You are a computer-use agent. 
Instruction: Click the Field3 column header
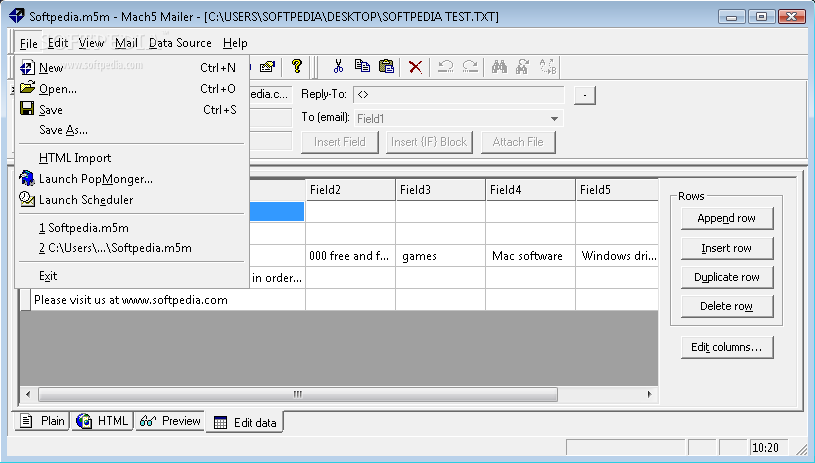point(440,190)
